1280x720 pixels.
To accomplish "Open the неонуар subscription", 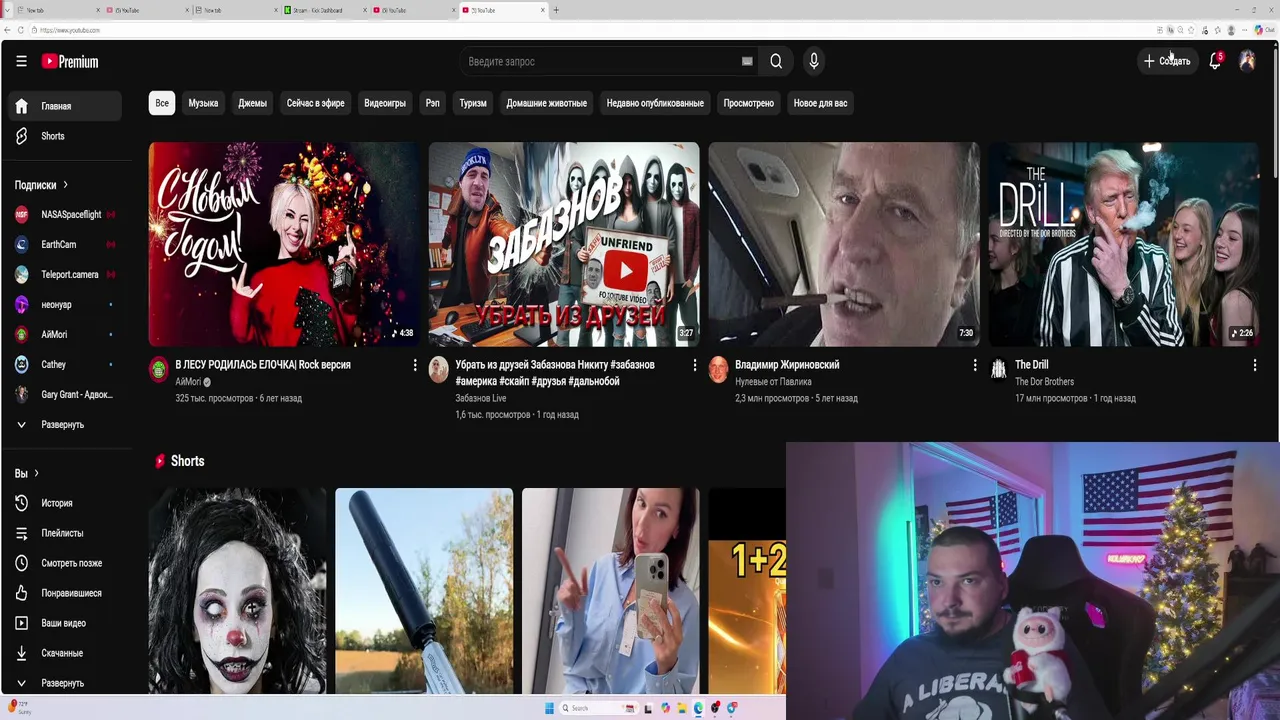I will (x=65, y=304).
